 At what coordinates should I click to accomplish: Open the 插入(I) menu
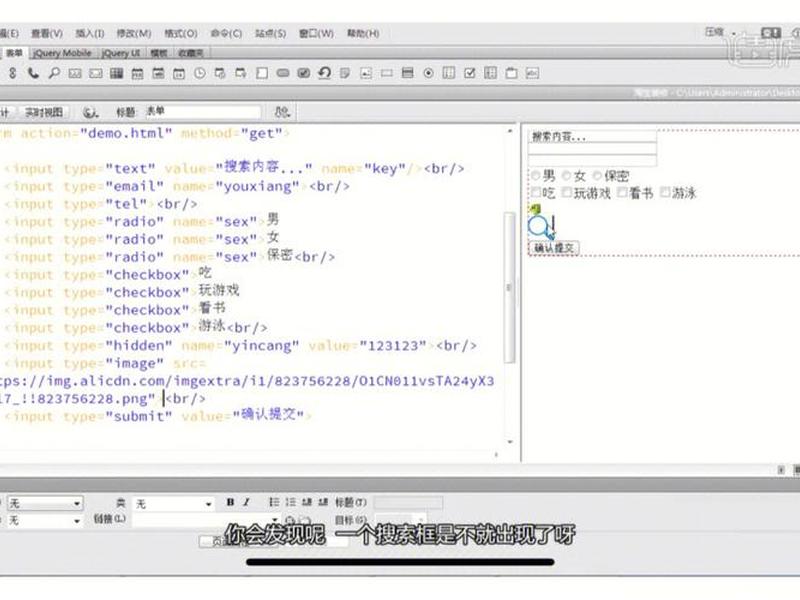pos(90,34)
